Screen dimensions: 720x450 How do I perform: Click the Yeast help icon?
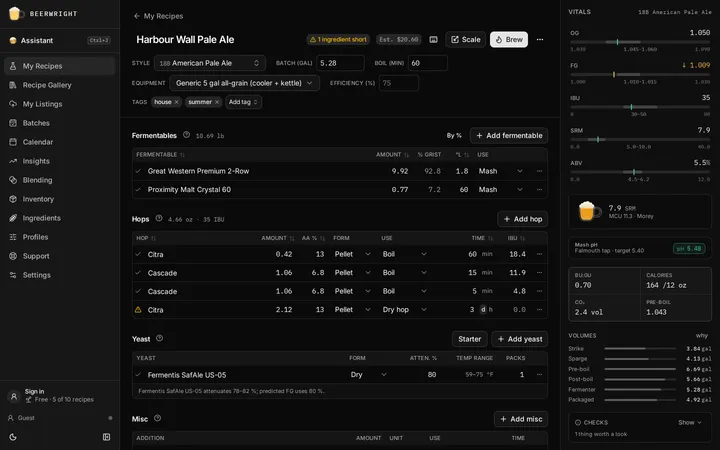click(x=159, y=338)
